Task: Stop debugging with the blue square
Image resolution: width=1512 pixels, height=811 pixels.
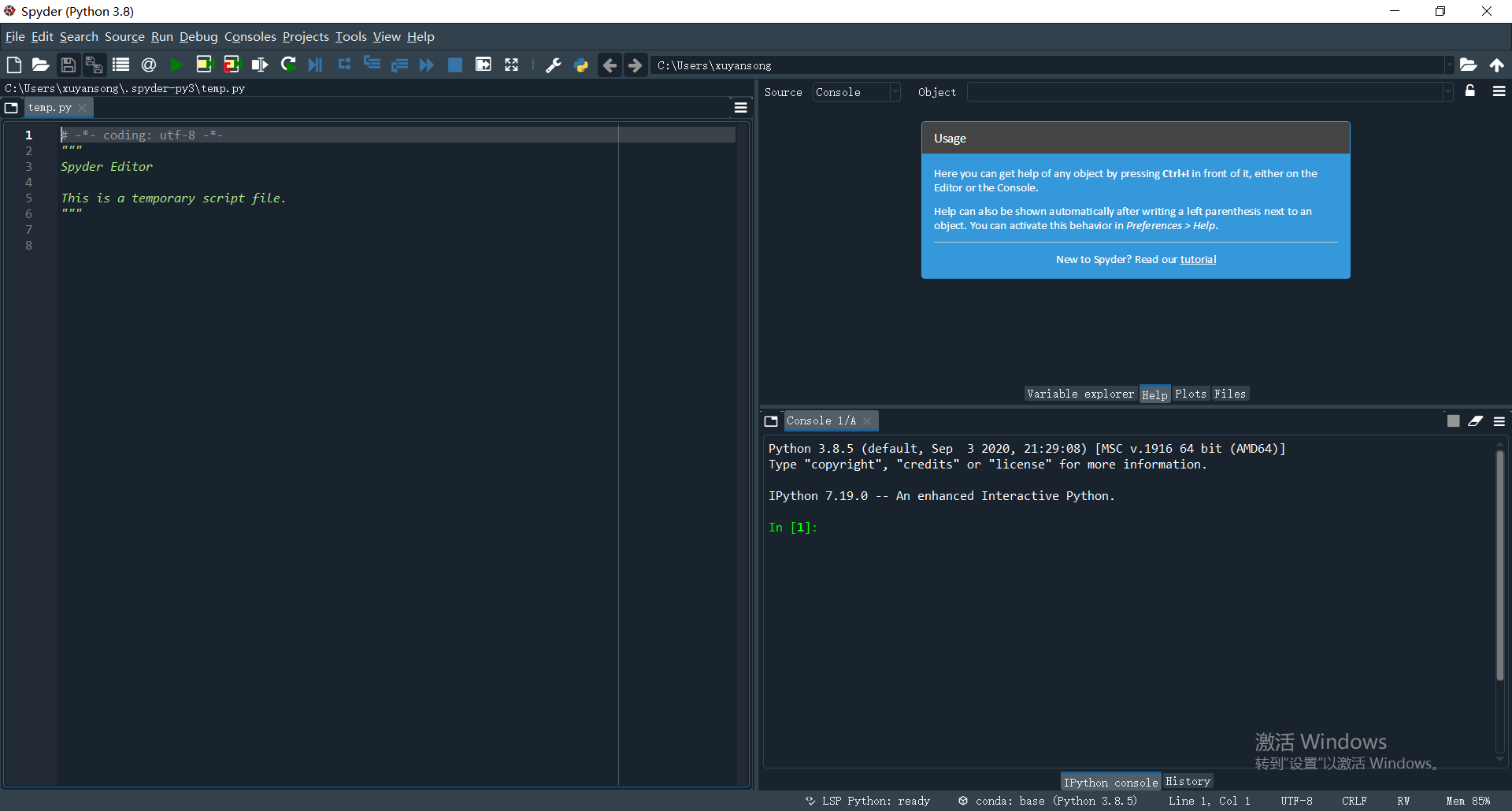Action: click(455, 65)
